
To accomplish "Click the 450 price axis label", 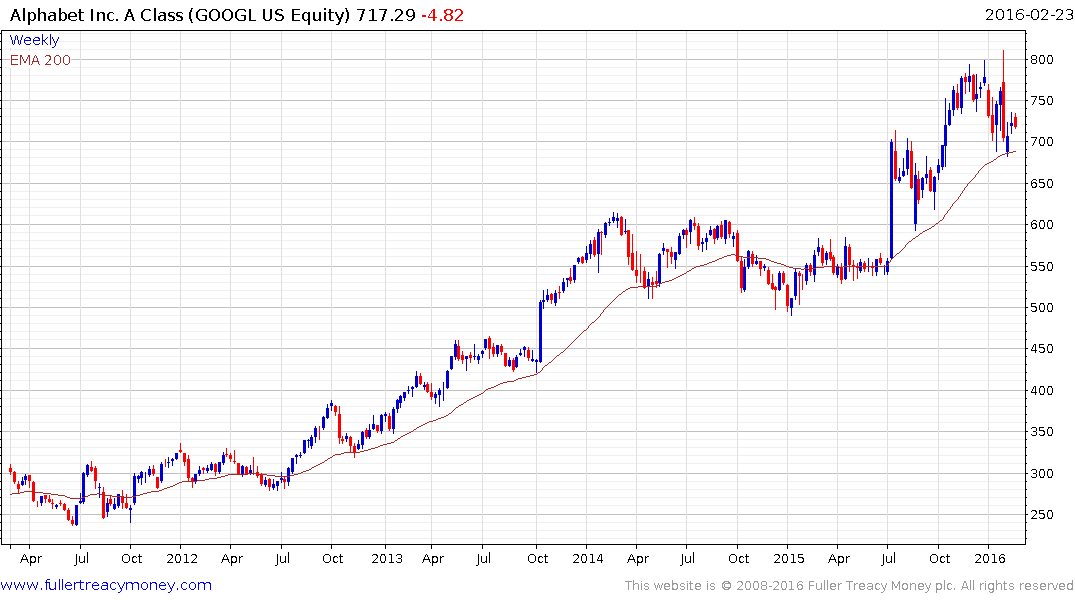I will 1041,349.
